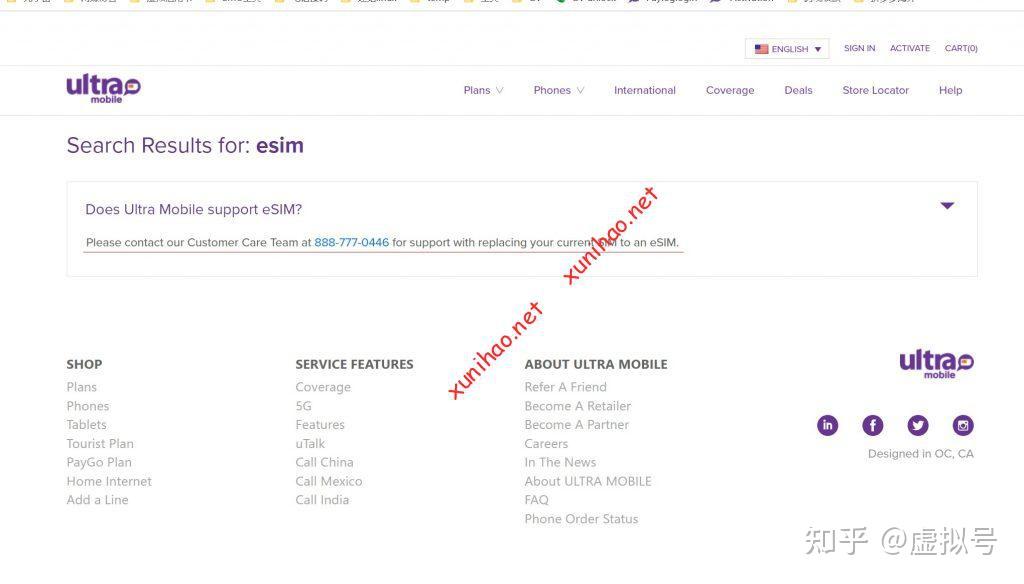Open the Call China footer link
This screenshot has height=584, width=1024.
324,462
